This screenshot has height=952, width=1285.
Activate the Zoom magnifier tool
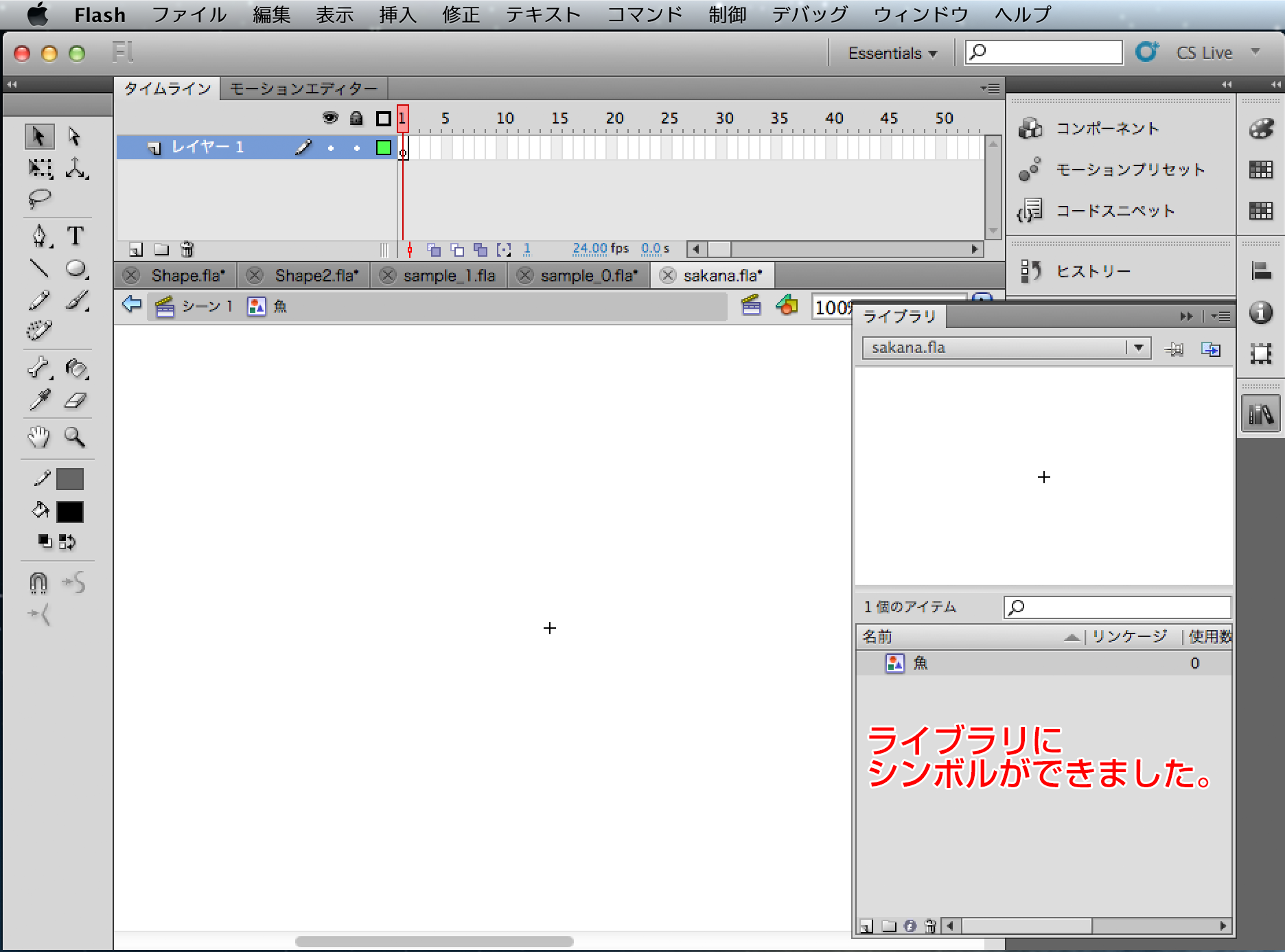click(74, 437)
